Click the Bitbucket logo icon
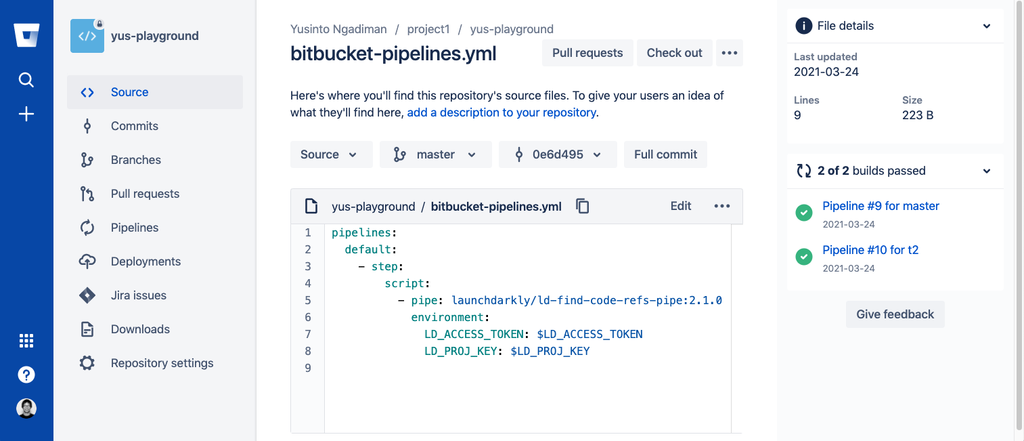 [26, 36]
